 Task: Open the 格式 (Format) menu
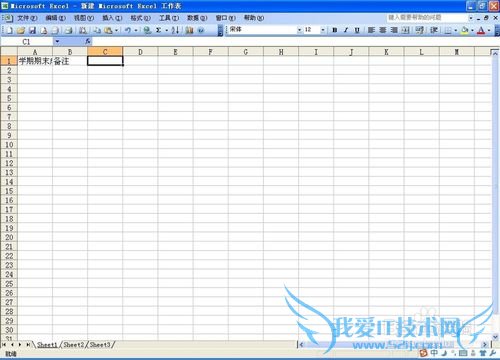tap(140, 18)
